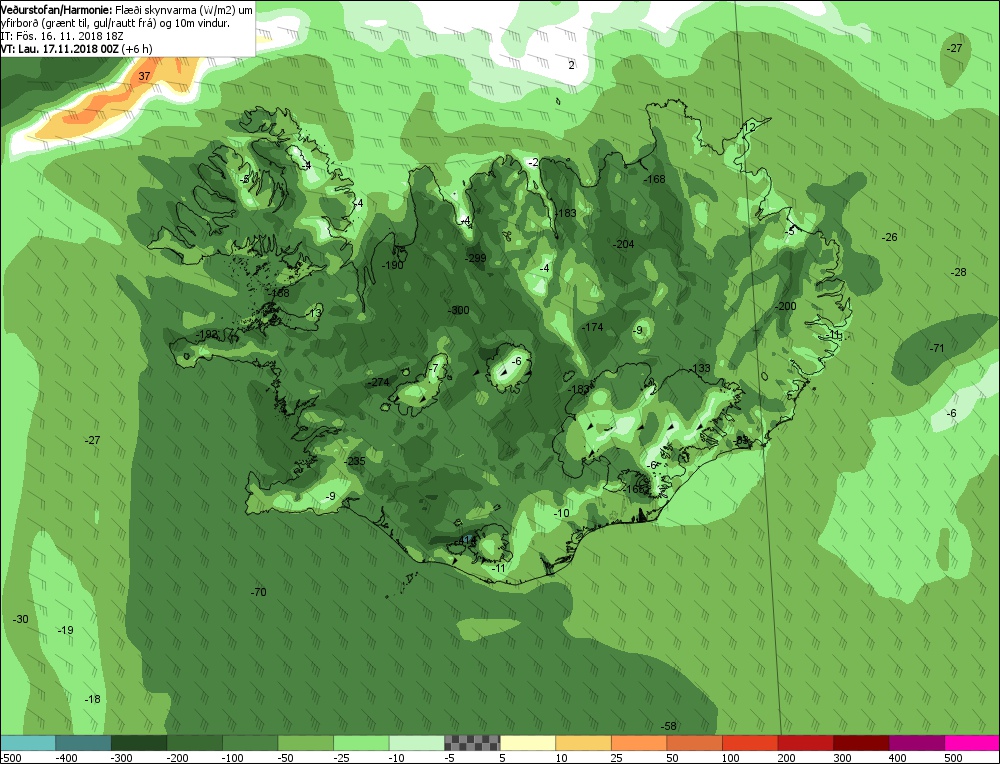Click the map value '-190'
Screen dimensions: 1000x764
click(x=393, y=265)
